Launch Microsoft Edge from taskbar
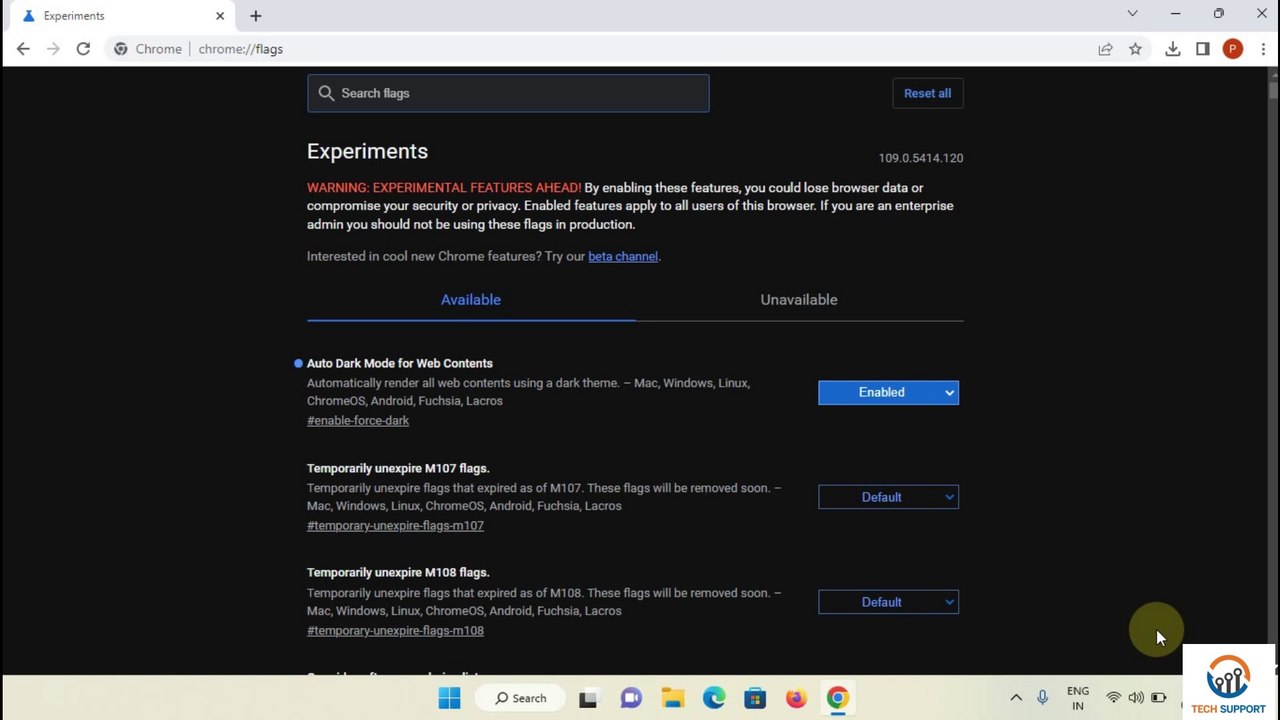 click(x=714, y=698)
